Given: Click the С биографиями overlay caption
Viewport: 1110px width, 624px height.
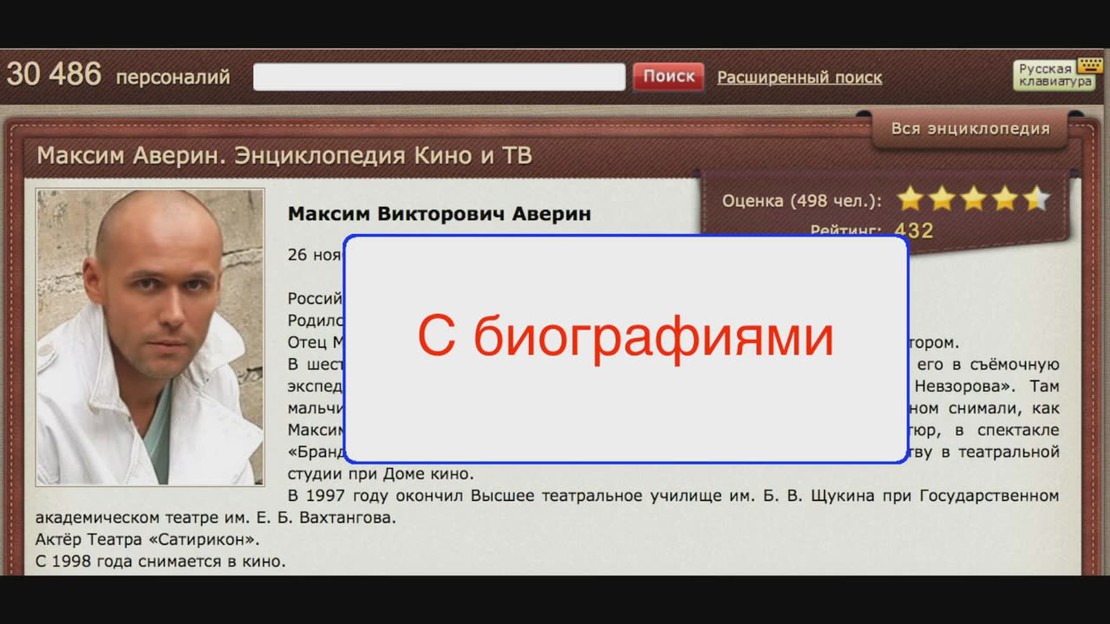Looking at the screenshot, I should pyautogui.click(x=625, y=338).
